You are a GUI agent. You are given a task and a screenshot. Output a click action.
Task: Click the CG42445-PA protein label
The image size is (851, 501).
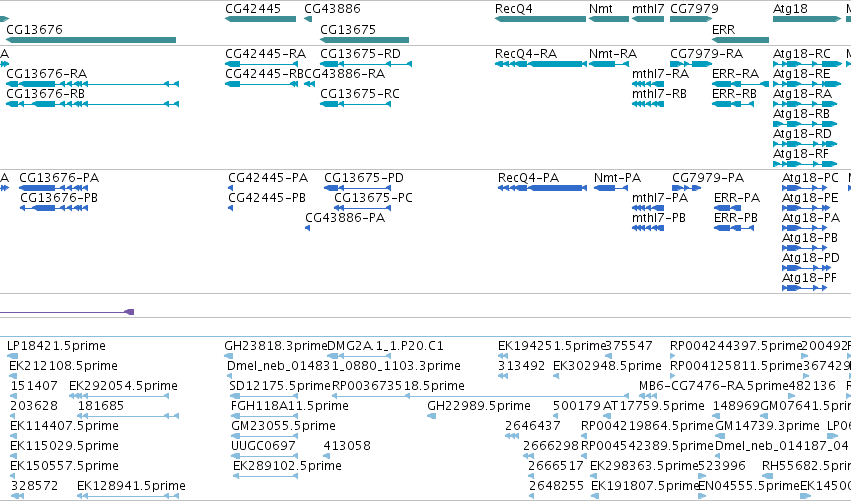tap(268, 177)
